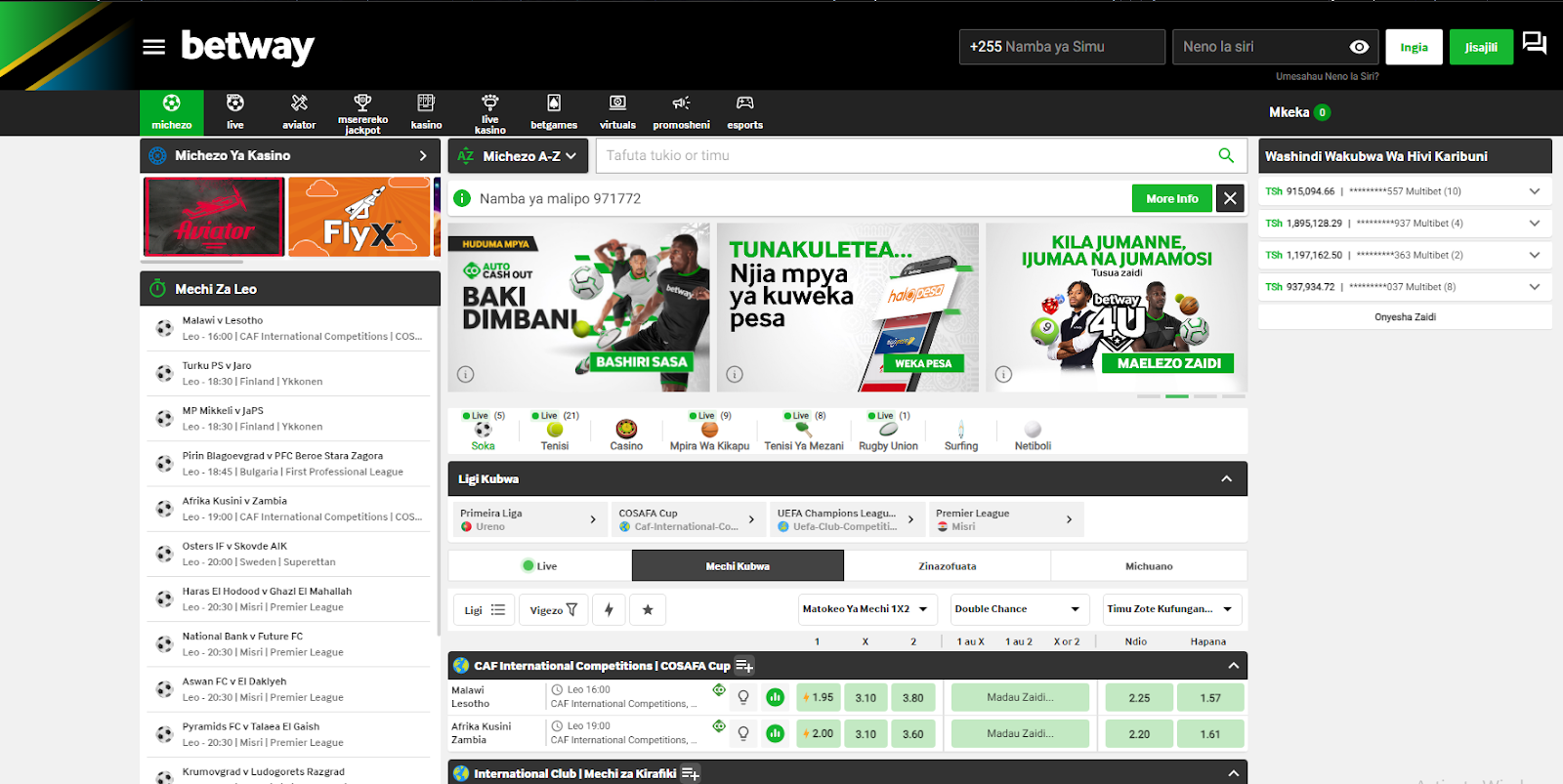Click the Vigezo filter button
The image size is (1563, 784).
[554, 610]
